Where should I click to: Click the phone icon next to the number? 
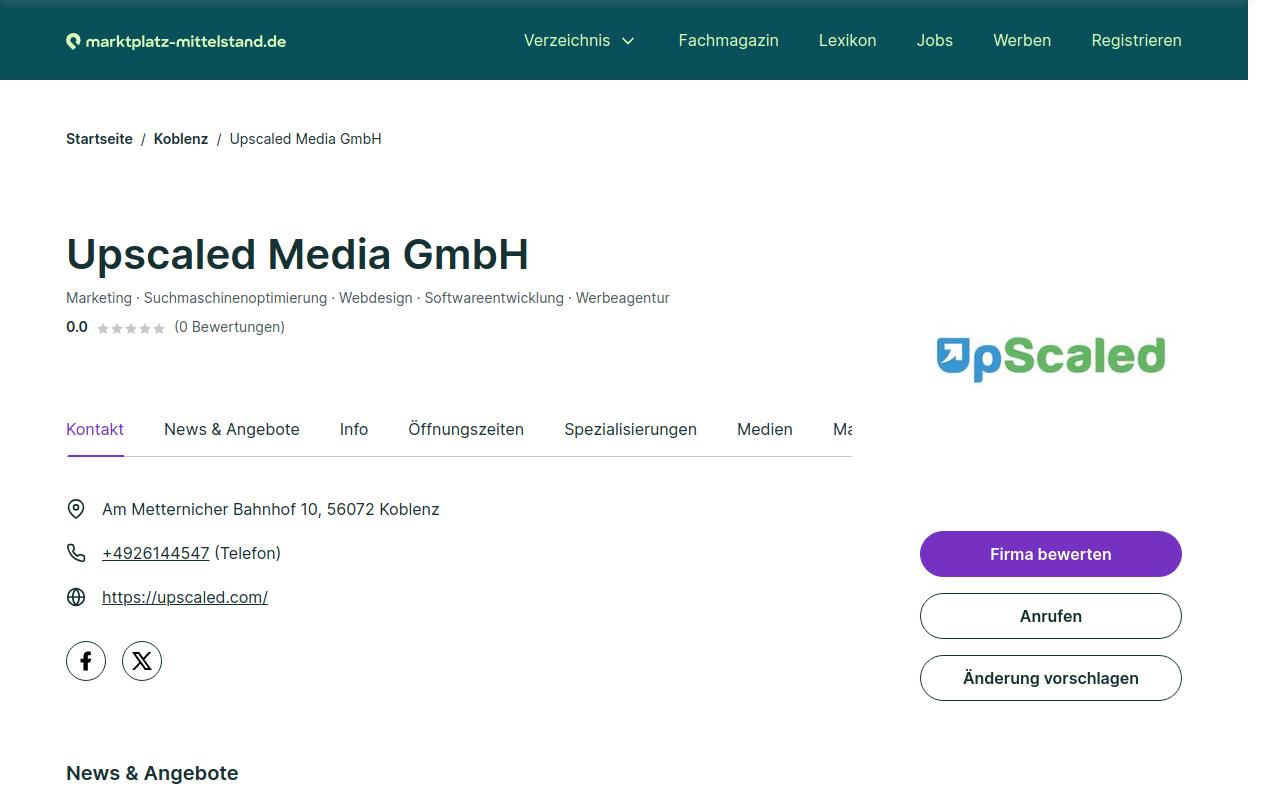(x=76, y=552)
